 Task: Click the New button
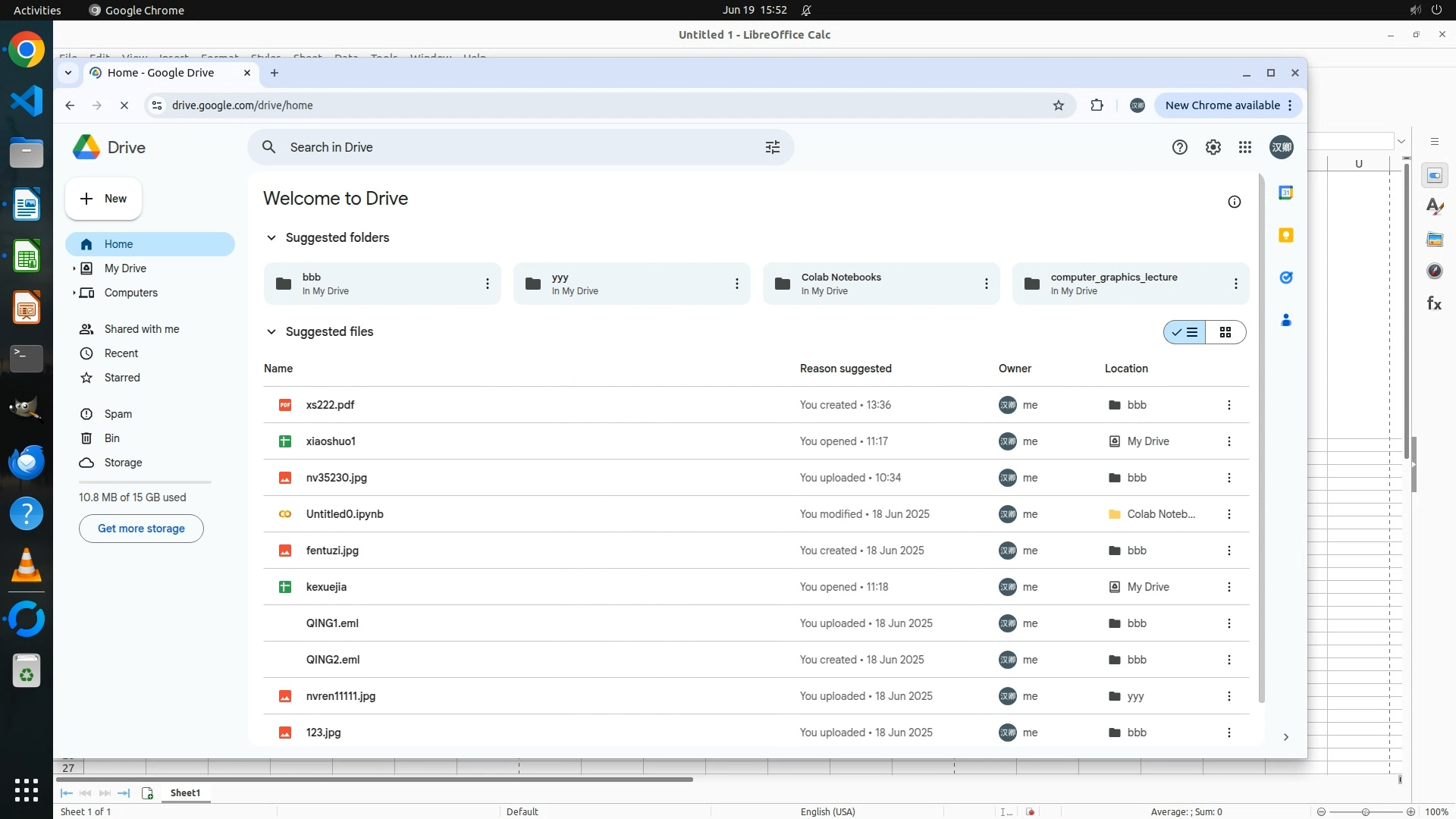(103, 199)
